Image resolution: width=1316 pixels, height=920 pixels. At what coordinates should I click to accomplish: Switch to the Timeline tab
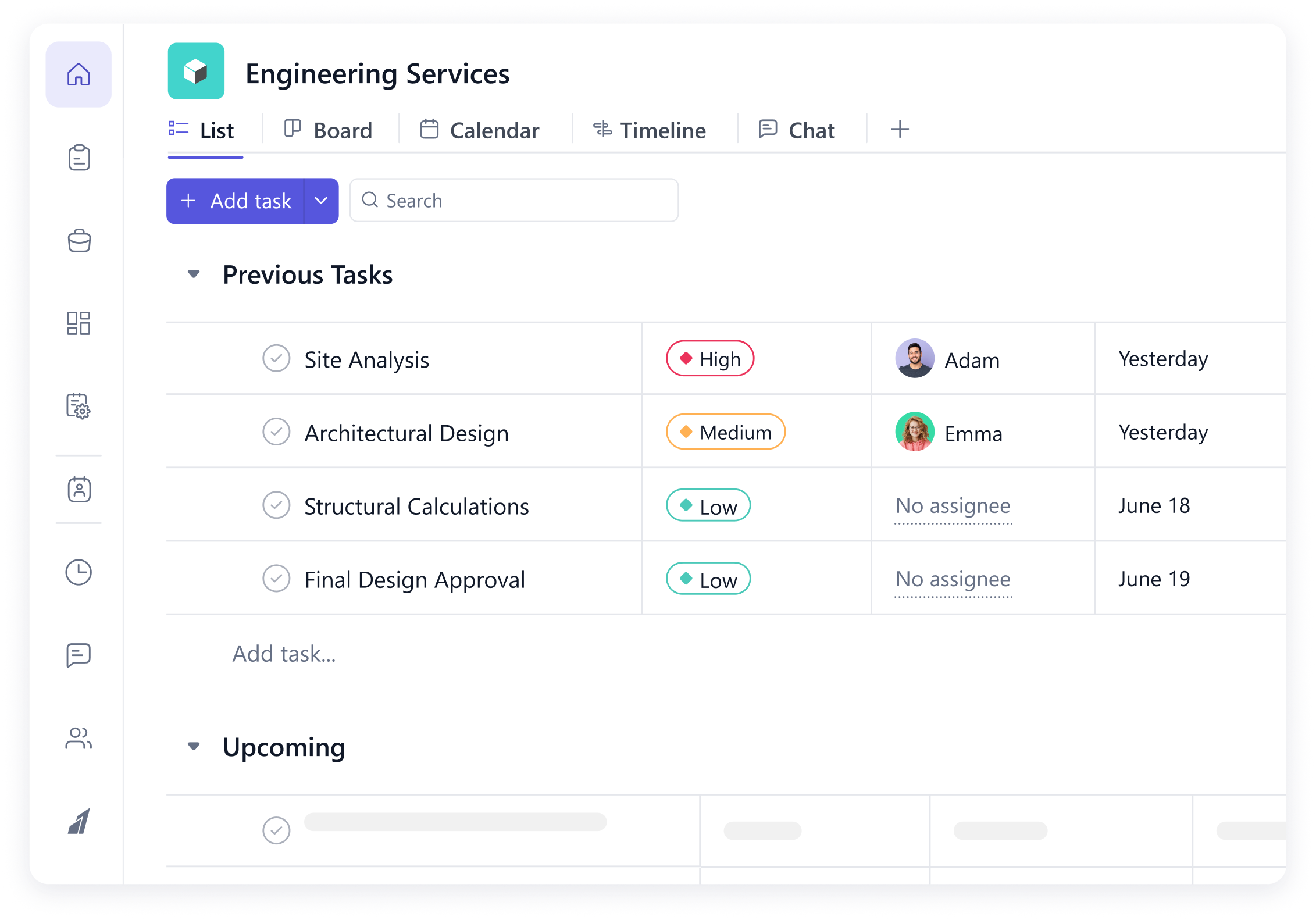pos(650,130)
